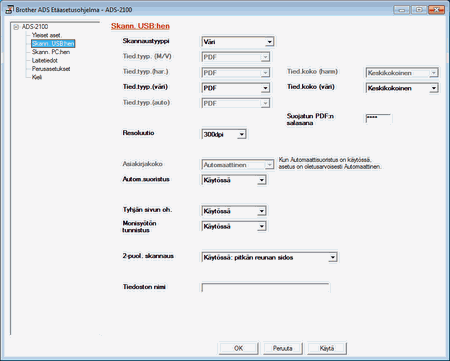
Task: Click the Skann. USB:hen page heading
Action: [x=140, y=26]
